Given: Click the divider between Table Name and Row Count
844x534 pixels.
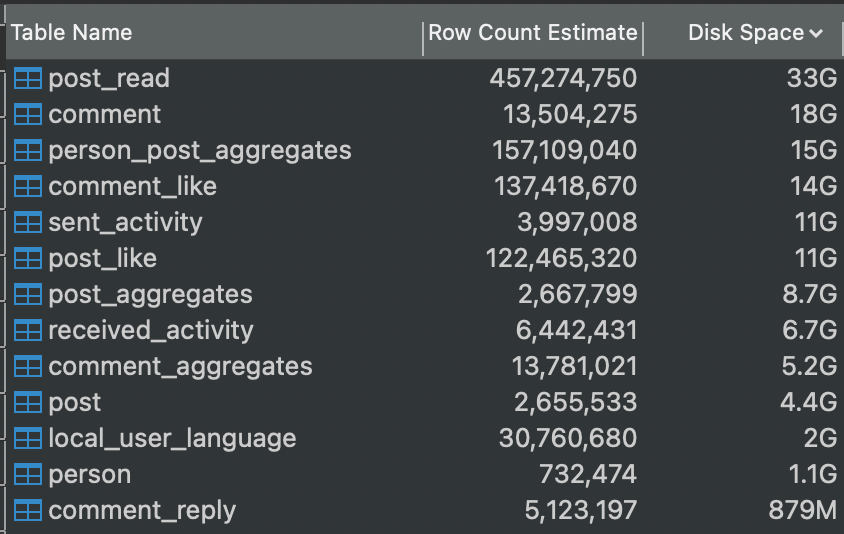Looking at the screenshot, I should pyautogui.click(x=424, y=39).
